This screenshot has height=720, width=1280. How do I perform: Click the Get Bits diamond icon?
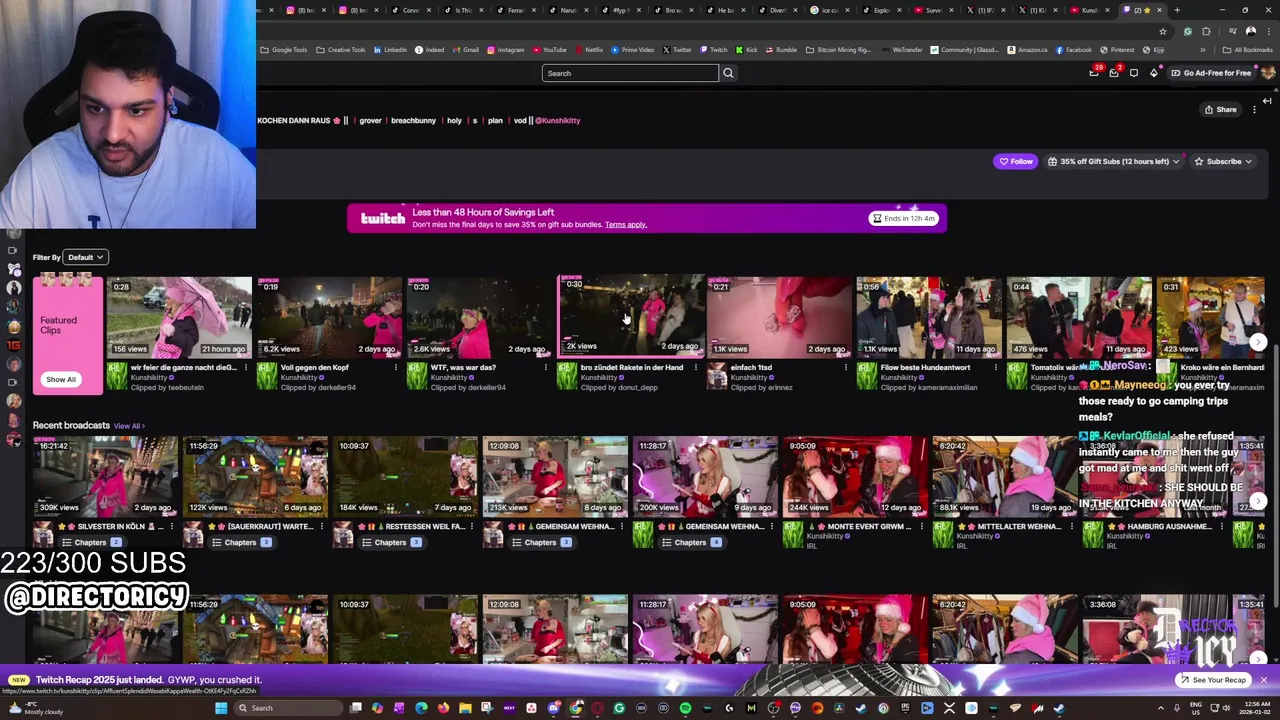point(1153,73)
